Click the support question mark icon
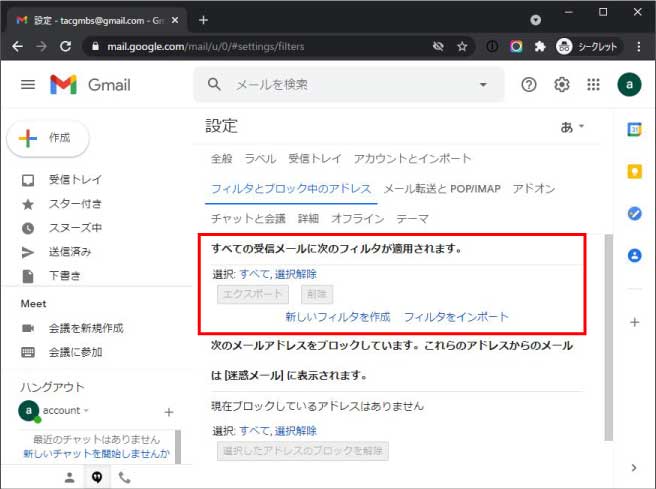 tap(529, 85)
